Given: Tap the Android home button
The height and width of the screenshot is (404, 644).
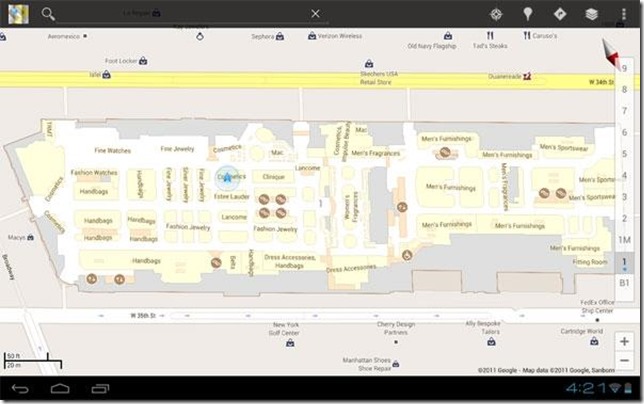Looking at the screenshot, I should pos(60,388).
